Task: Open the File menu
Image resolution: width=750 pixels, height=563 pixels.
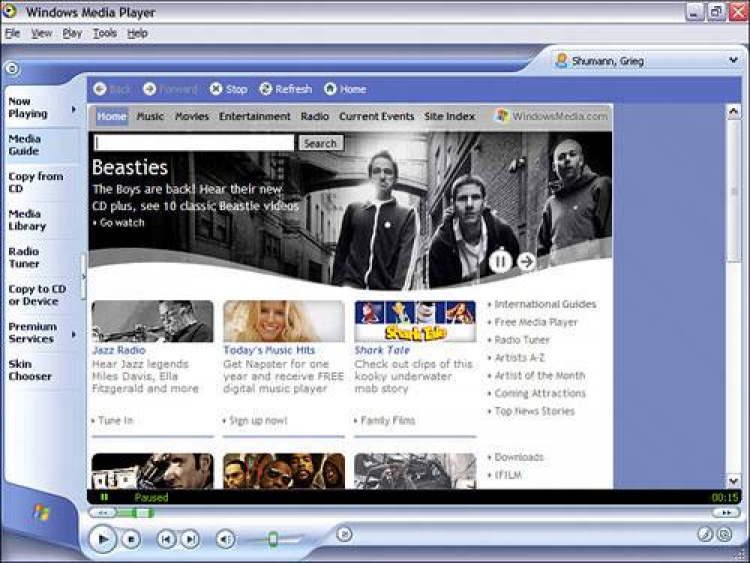Action: (12, 33)
